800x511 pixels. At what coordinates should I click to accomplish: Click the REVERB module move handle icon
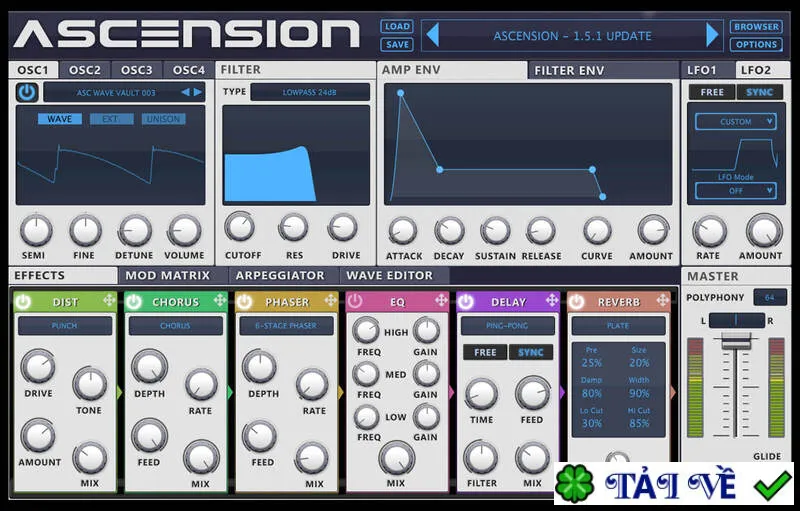tap(662, 300)
